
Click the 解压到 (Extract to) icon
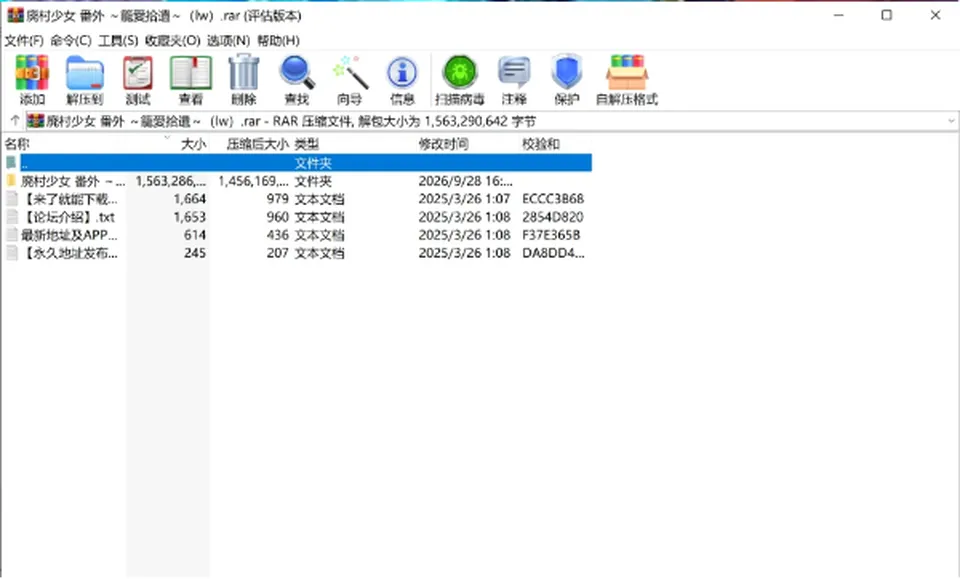[84, 80]
